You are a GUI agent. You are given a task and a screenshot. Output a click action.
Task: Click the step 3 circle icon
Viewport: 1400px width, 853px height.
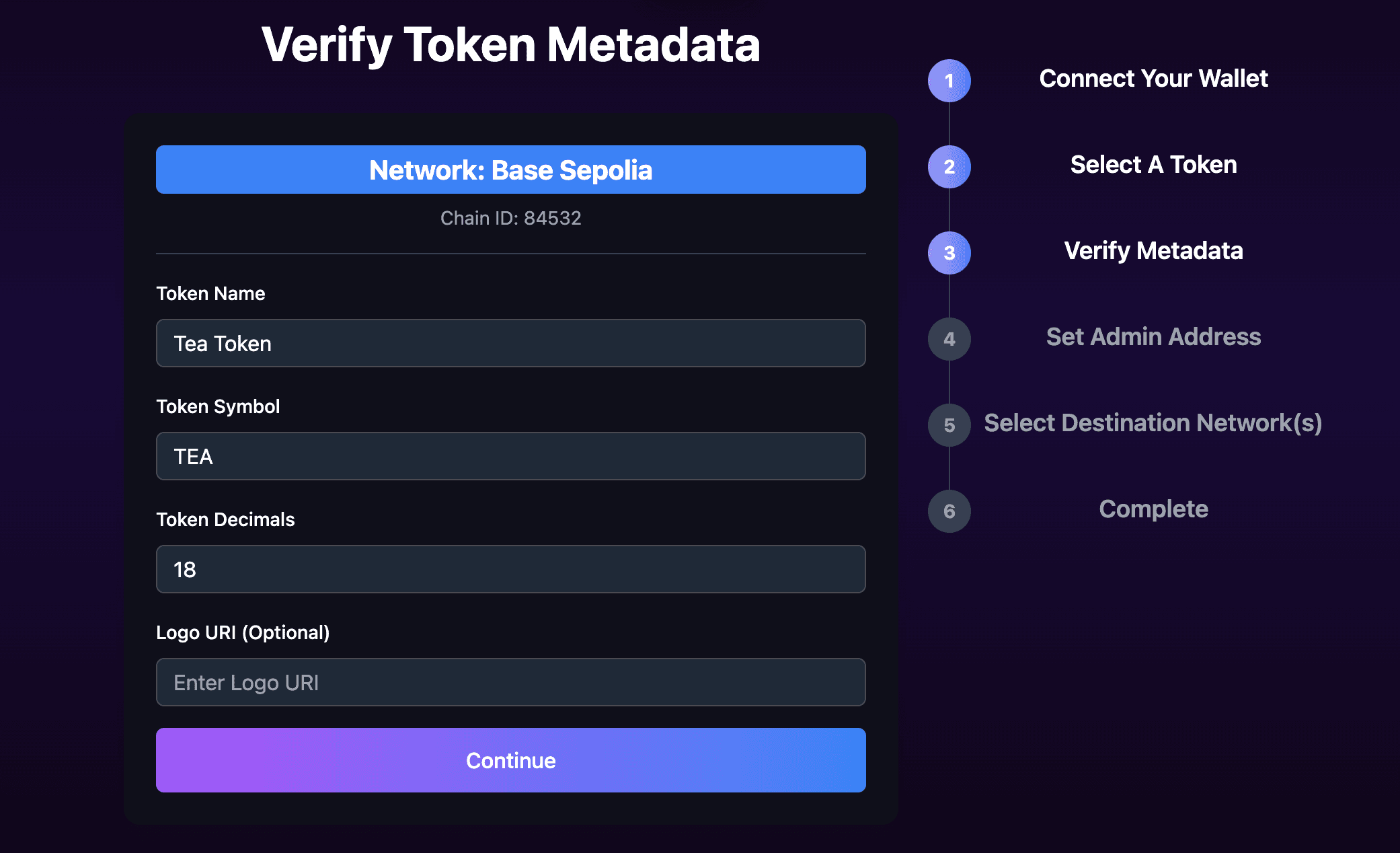click(949, 253)
